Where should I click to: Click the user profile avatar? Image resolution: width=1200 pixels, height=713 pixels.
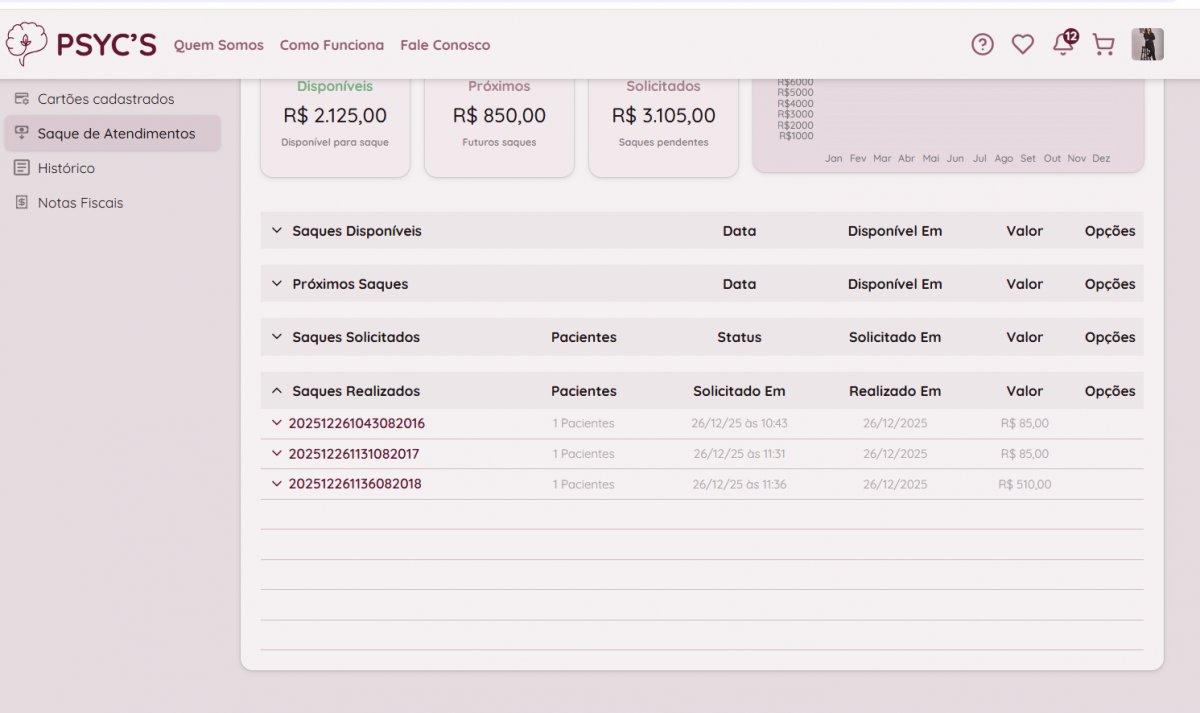click(1147, 44)
